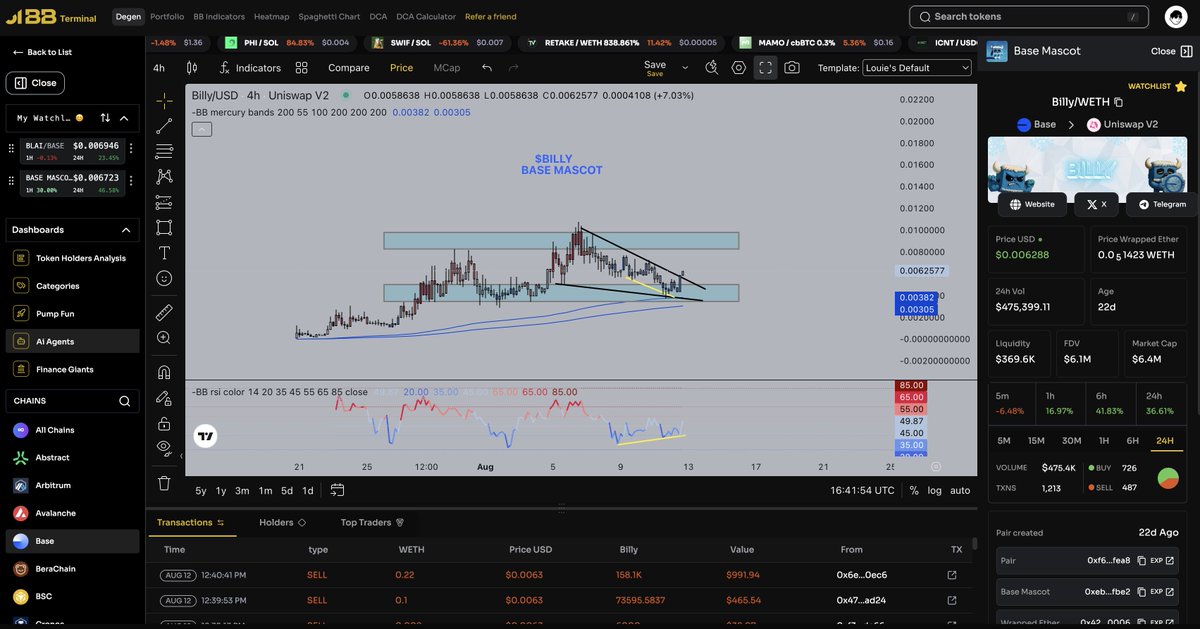This screenshot has height=629, width=1200.
Task: Select the zoom in tool
Action: [165, 338]
